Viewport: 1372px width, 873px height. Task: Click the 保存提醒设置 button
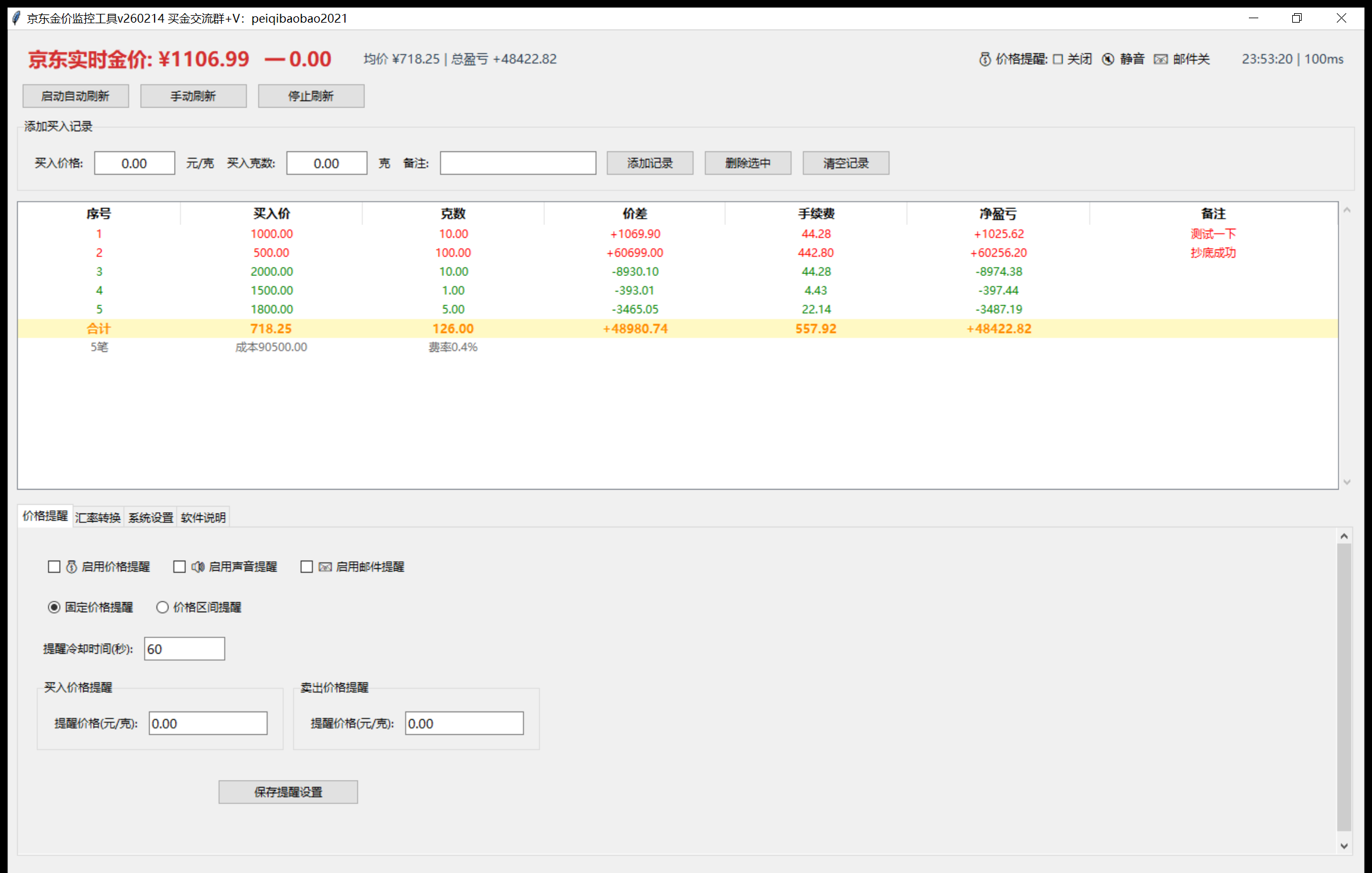[288, 792]
